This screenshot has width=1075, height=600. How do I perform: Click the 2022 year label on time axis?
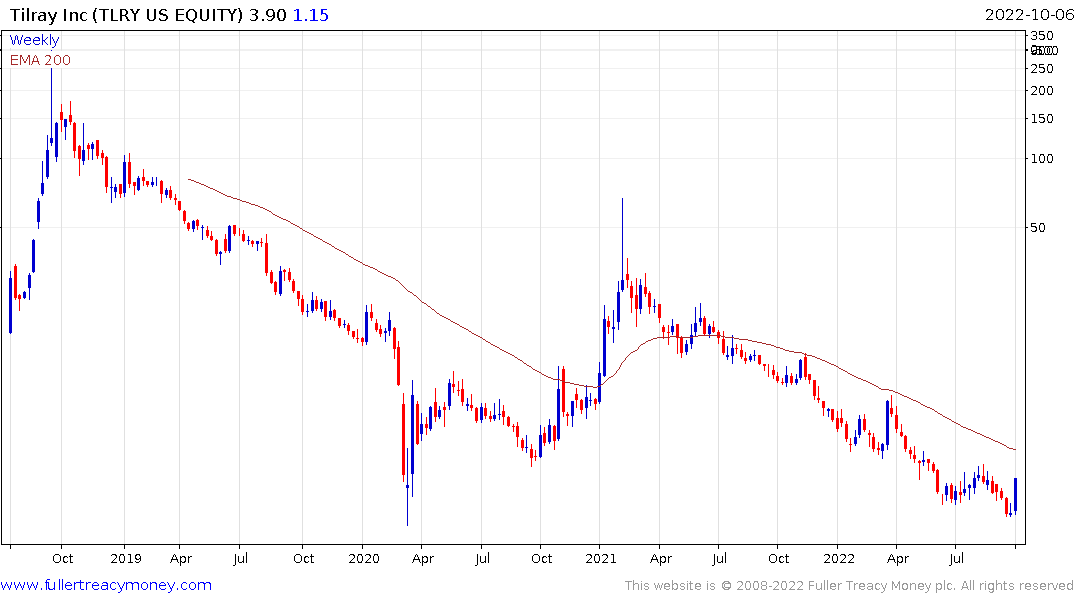838,558
